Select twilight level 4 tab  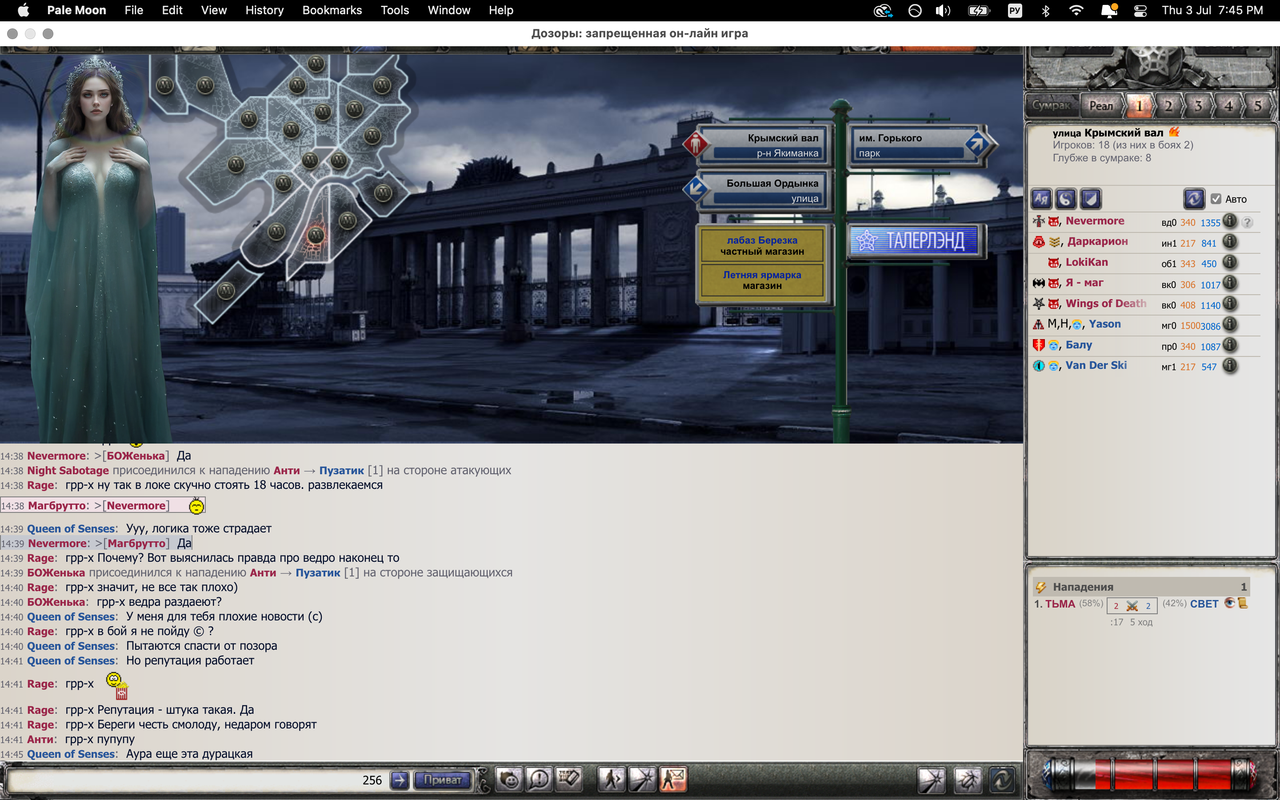1228,105
